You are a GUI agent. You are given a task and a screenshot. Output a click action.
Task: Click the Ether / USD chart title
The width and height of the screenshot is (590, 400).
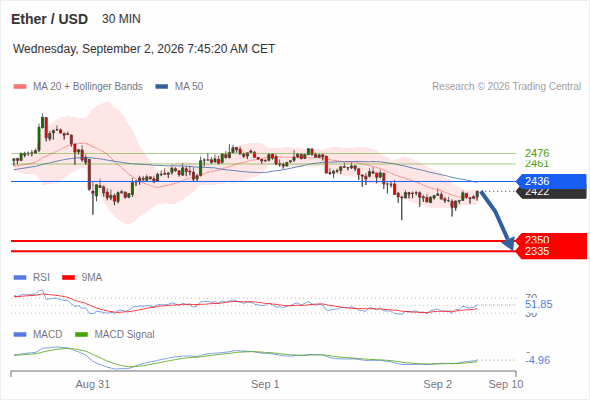[49, 19]
